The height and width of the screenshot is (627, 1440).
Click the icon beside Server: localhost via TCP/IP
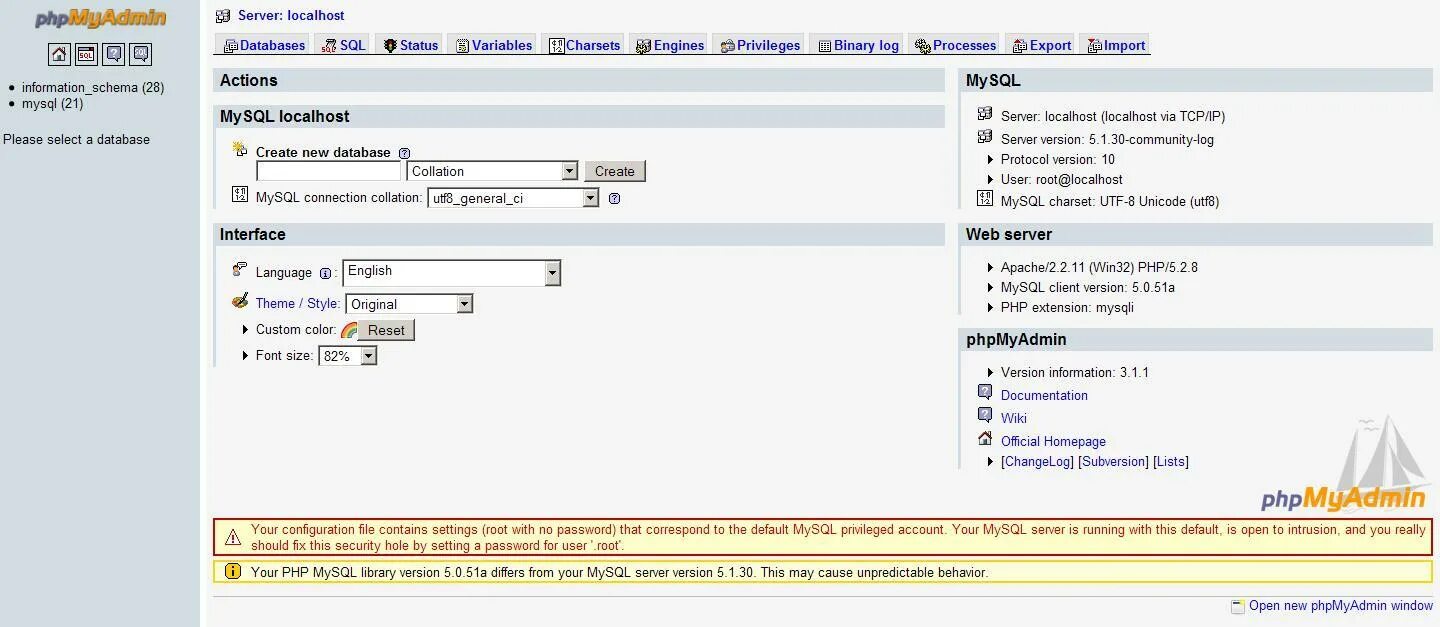[x=985, y=114]
